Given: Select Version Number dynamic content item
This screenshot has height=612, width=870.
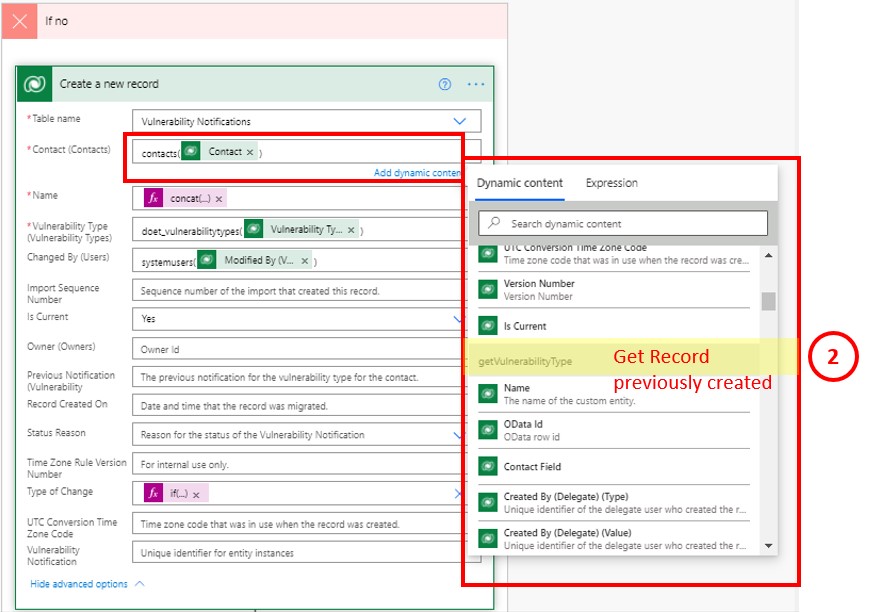Looking at the screenshot, I should 538,289.
